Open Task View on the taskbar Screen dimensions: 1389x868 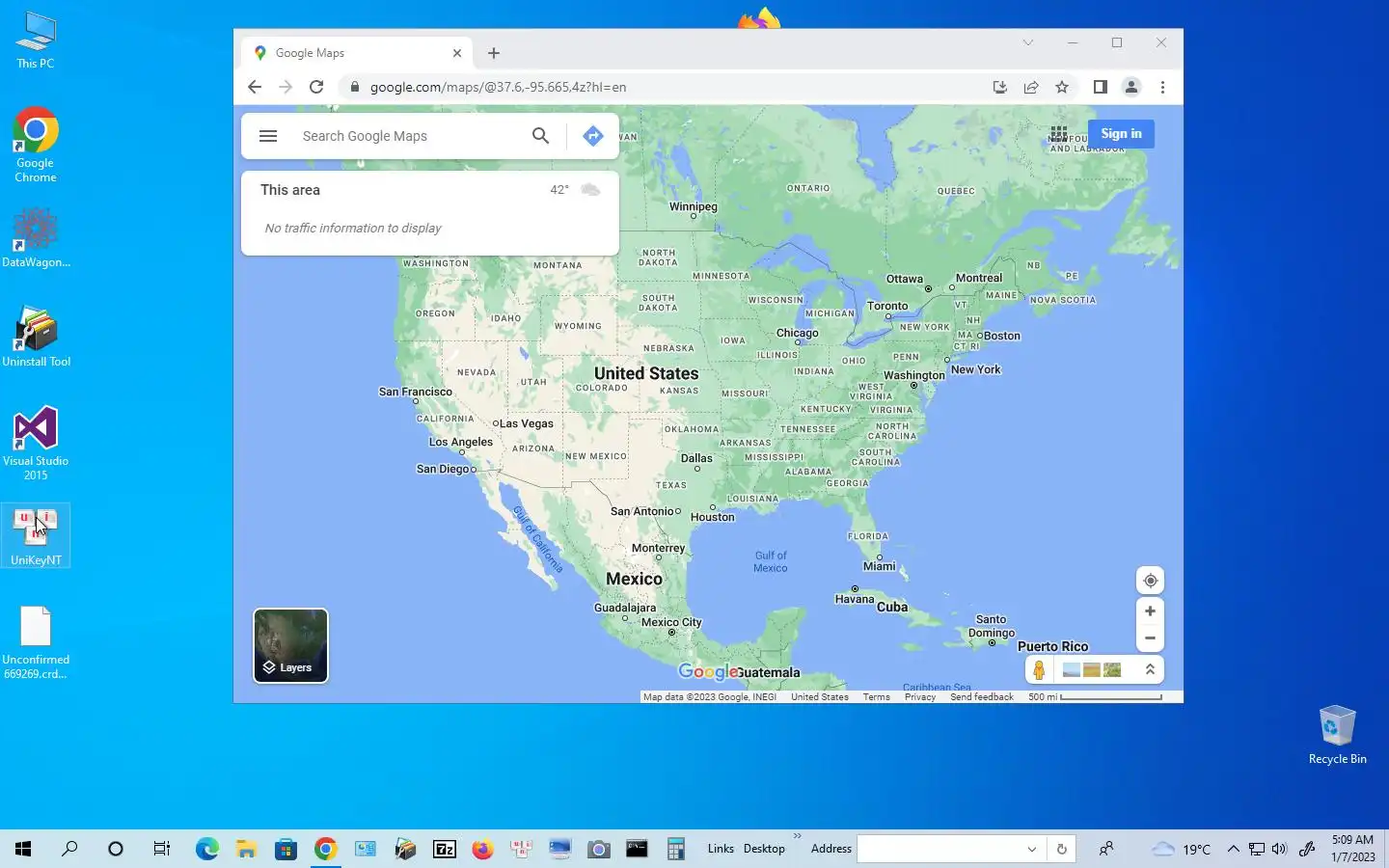point(162,849)
